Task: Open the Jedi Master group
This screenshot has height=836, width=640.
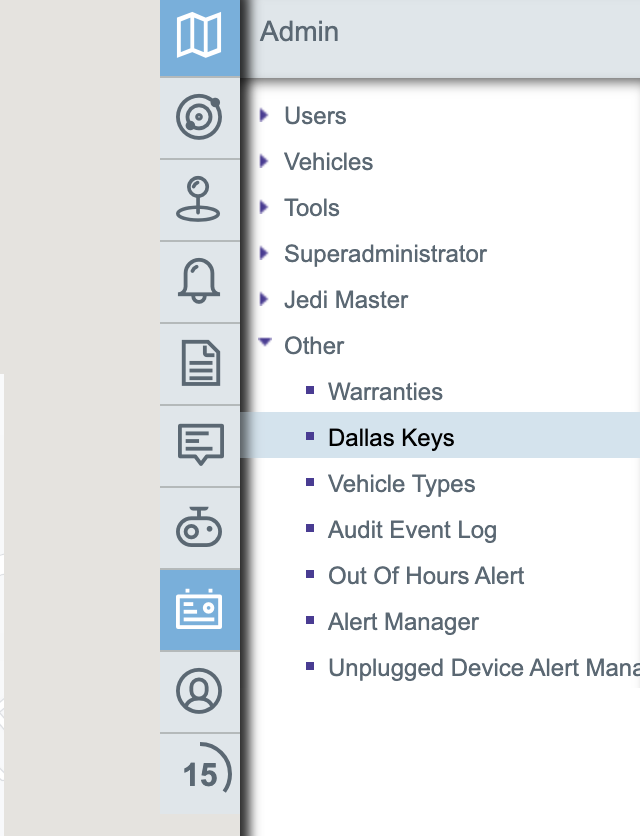Action: 265,300
